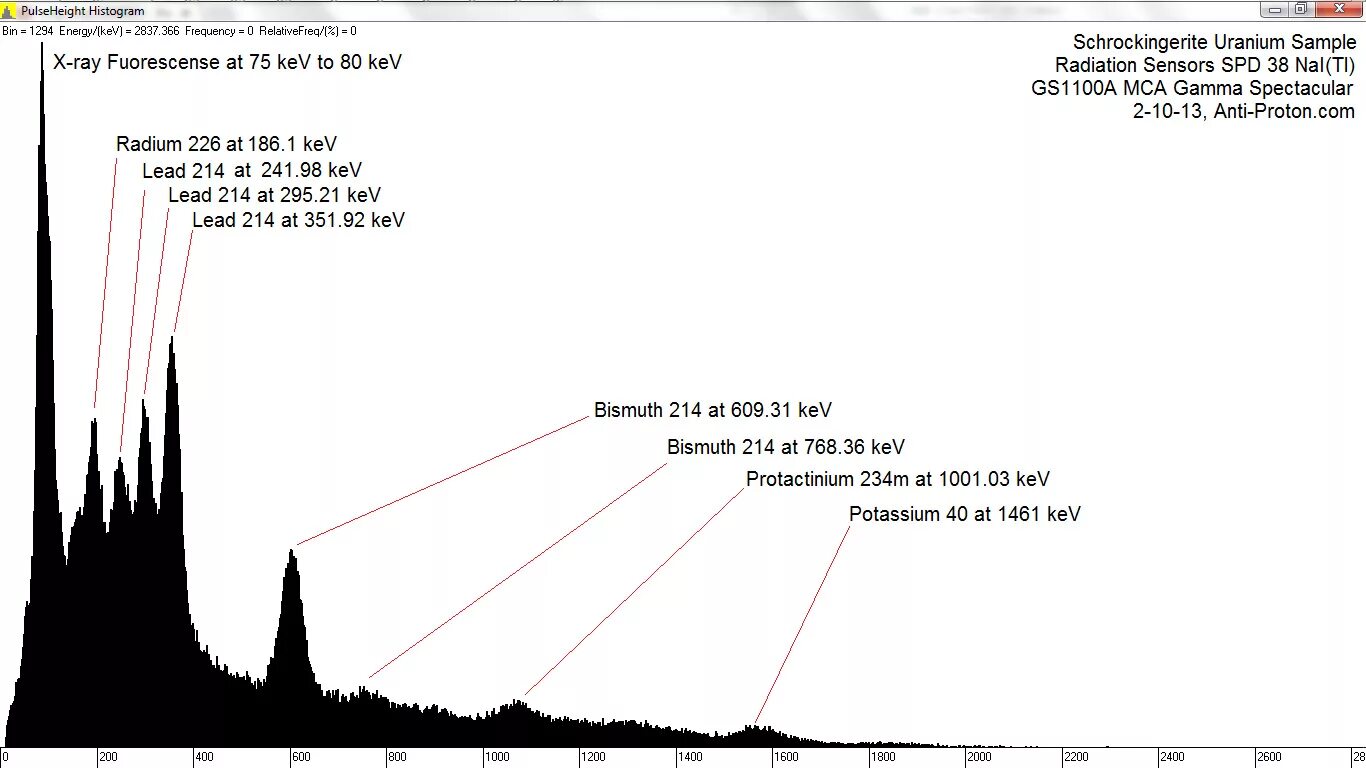
Task: Click the 2400 tick on energy axis
Action: [1174, 757]
